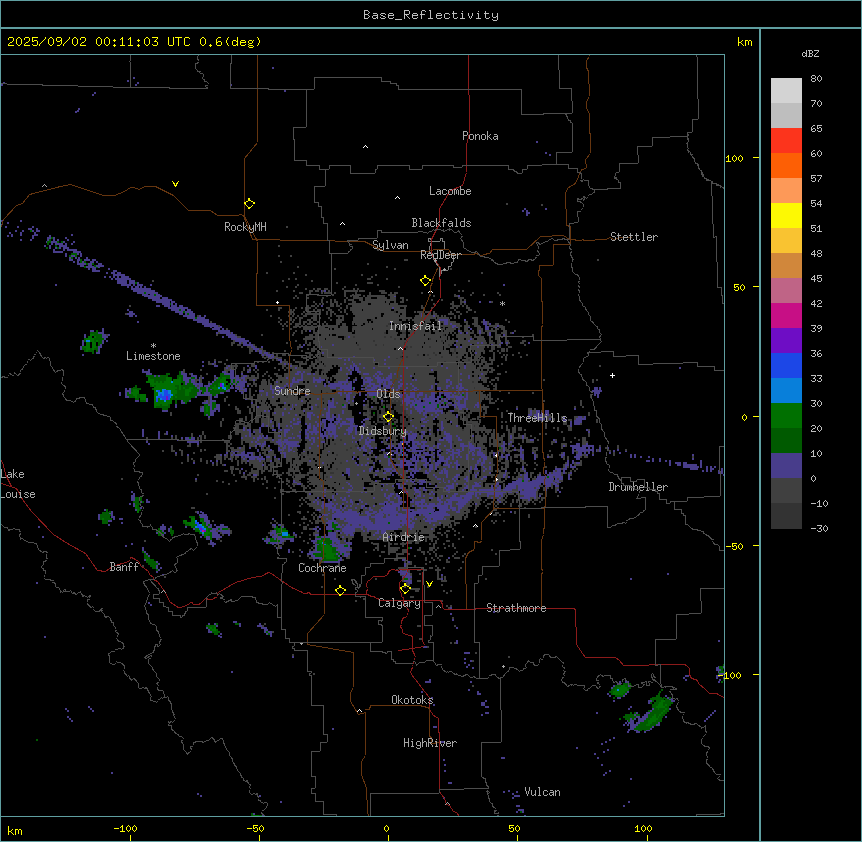The image size is (862, 842).
Task: Click the 45 value on the dBZ legend
Action: click(x=816, y=279)
